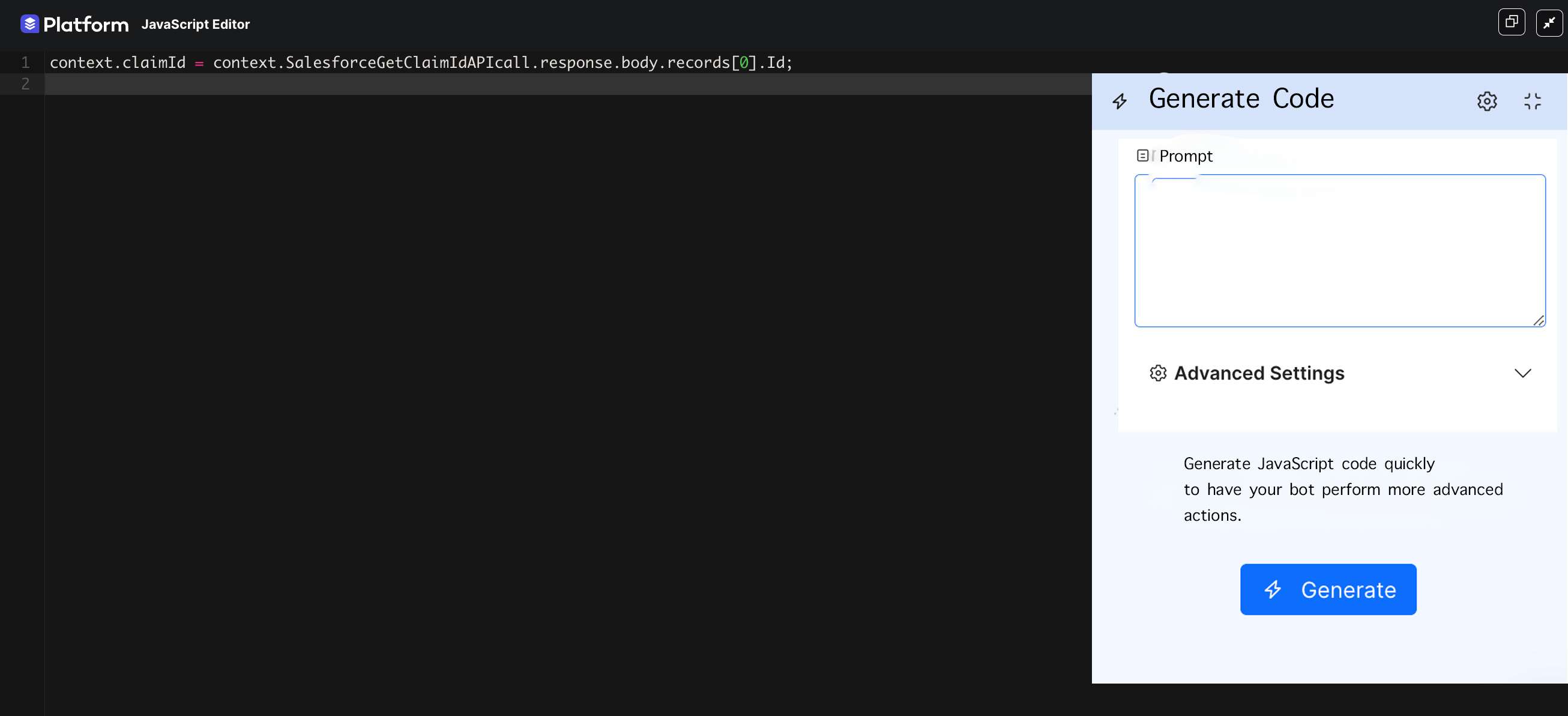This screenshot has height=716, width=1568.
Task: Click the JavaScript Editor title text
Action: click(195, 25)
